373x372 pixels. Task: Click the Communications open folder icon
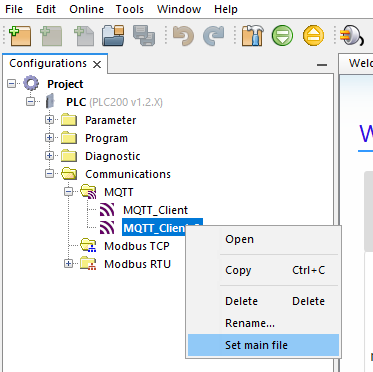point(69,174)
